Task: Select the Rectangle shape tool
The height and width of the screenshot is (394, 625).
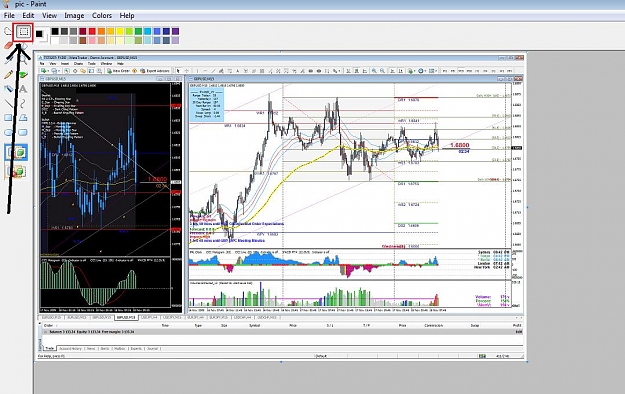Action: point(8,118)
